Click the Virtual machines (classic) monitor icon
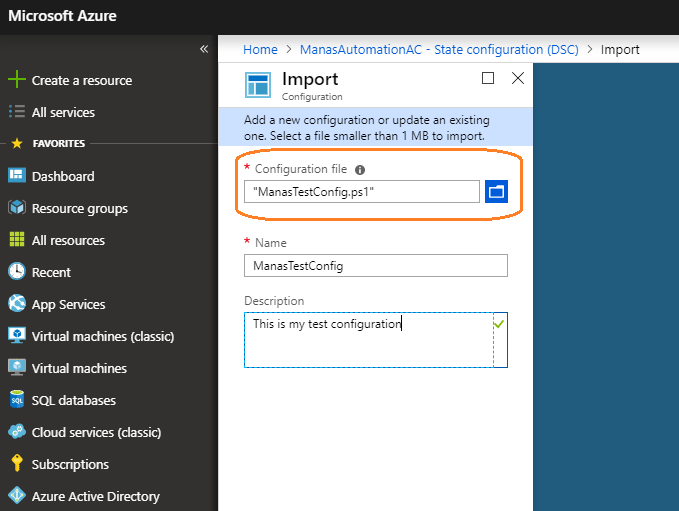The width and height of the screenshot is (679, 511). click(17, 335)
